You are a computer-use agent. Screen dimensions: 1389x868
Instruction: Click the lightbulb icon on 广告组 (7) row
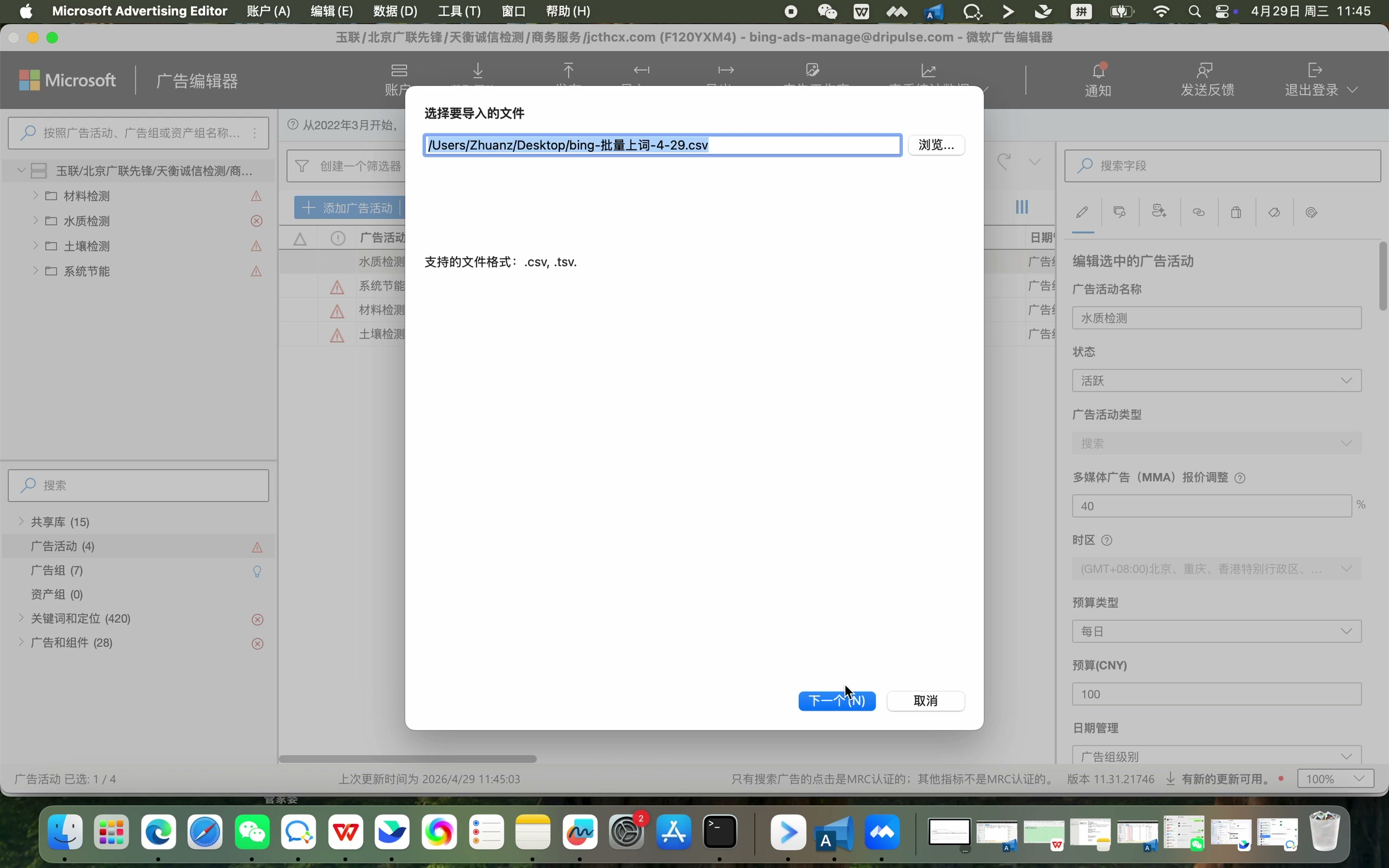coord(257,571)
